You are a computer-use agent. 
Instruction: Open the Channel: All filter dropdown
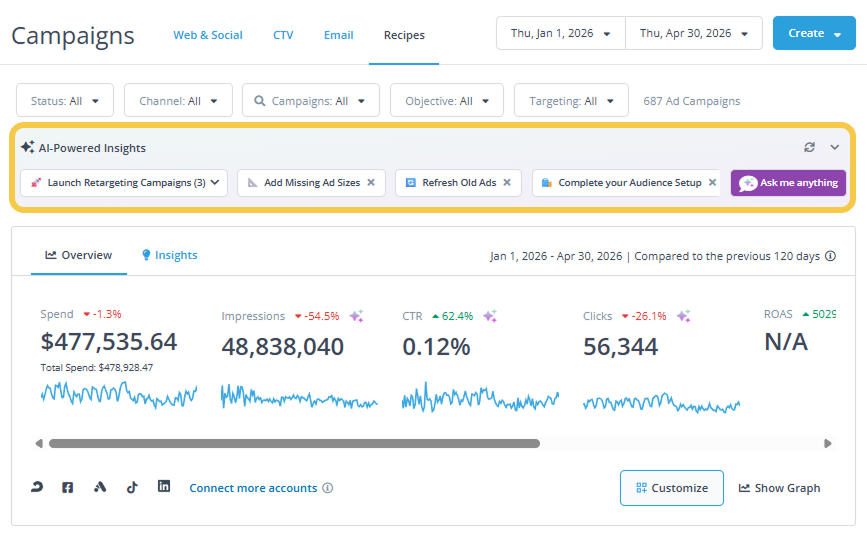pos(178,101)
